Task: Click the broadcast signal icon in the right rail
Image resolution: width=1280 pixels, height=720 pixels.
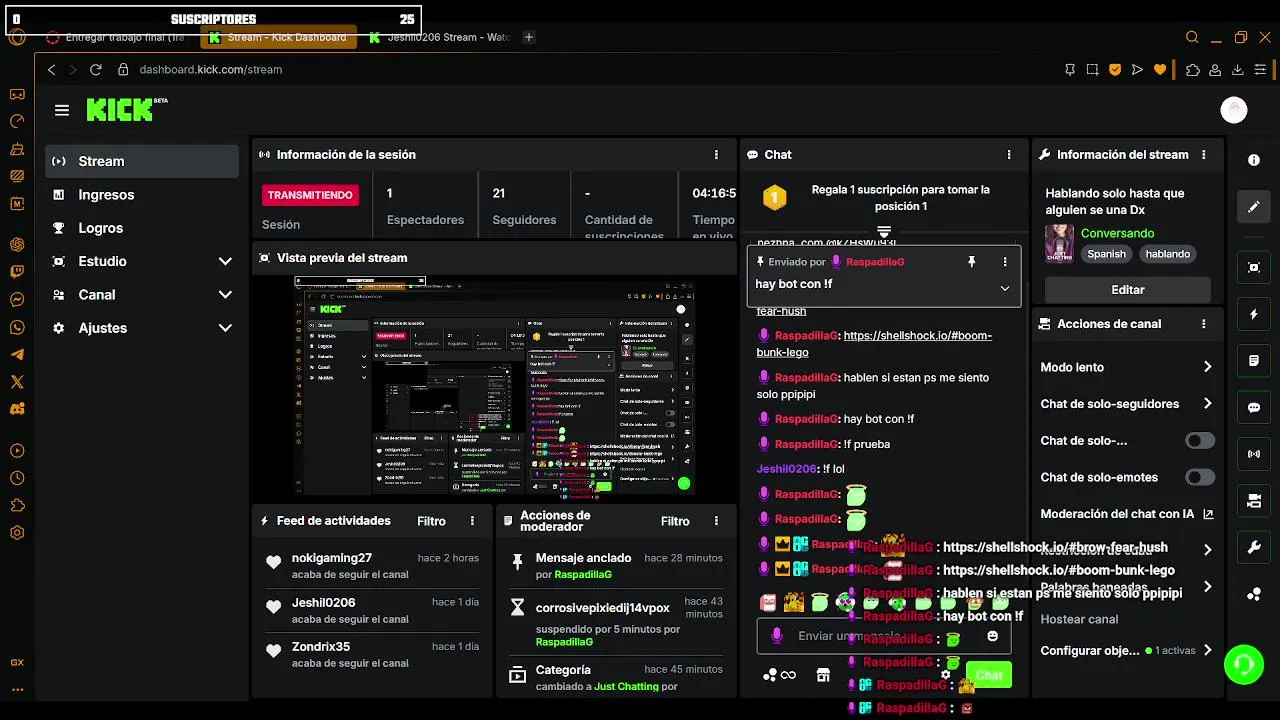Action: tap(1254, 454)
